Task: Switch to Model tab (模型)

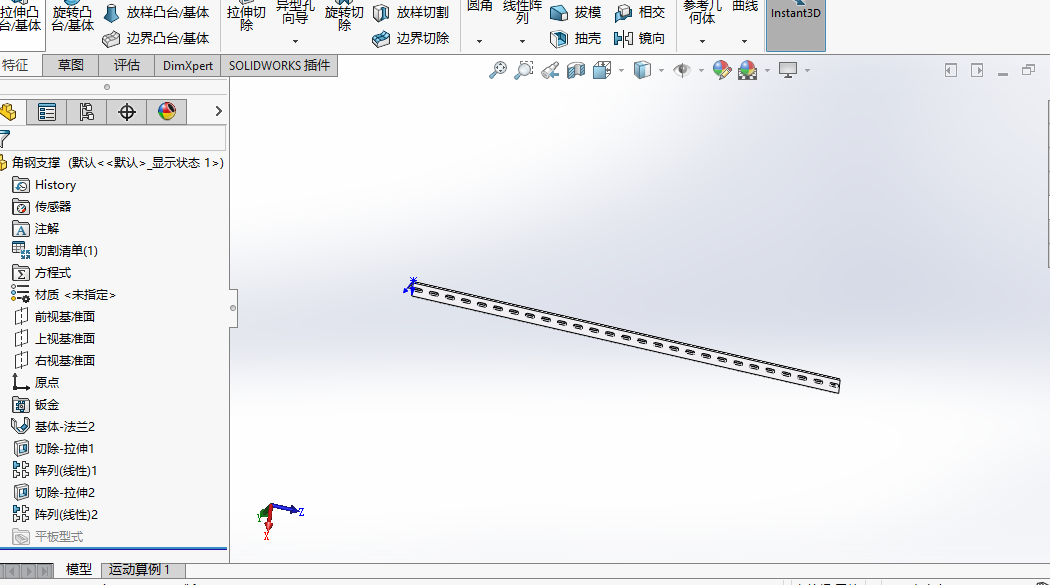Action: coord(78,570)
